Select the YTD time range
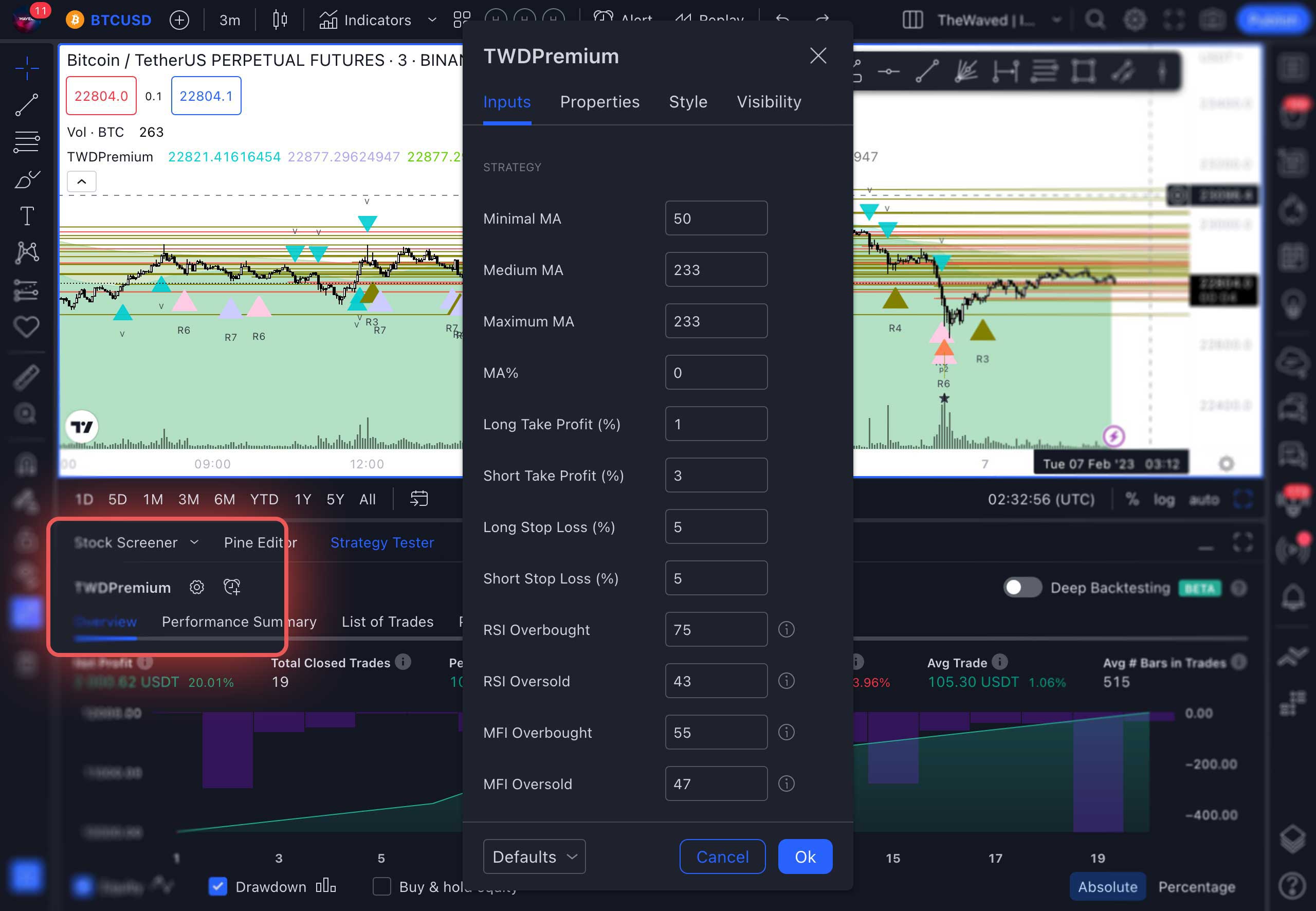 pyautogui.click(x=264, y=499)
